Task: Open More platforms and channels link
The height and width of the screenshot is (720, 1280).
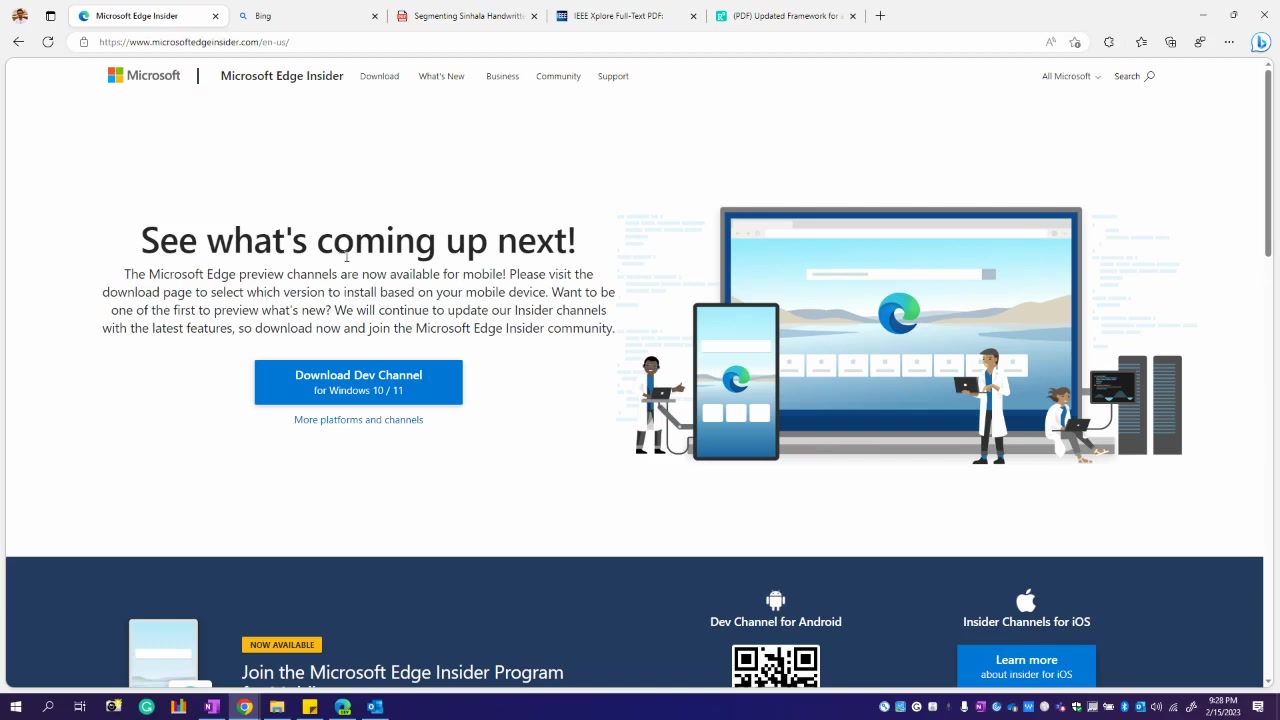Action: pos(358,419)
